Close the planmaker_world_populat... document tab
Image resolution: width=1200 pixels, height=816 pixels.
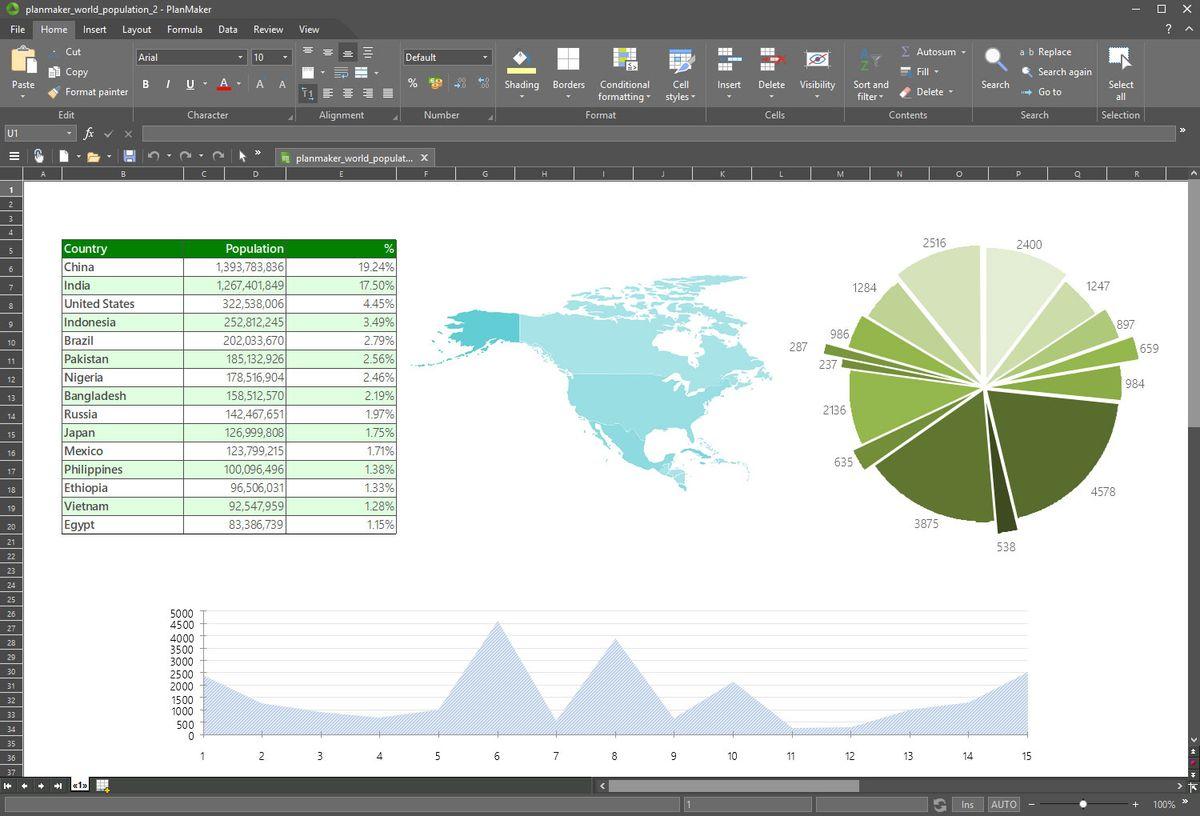click(424, 158)
